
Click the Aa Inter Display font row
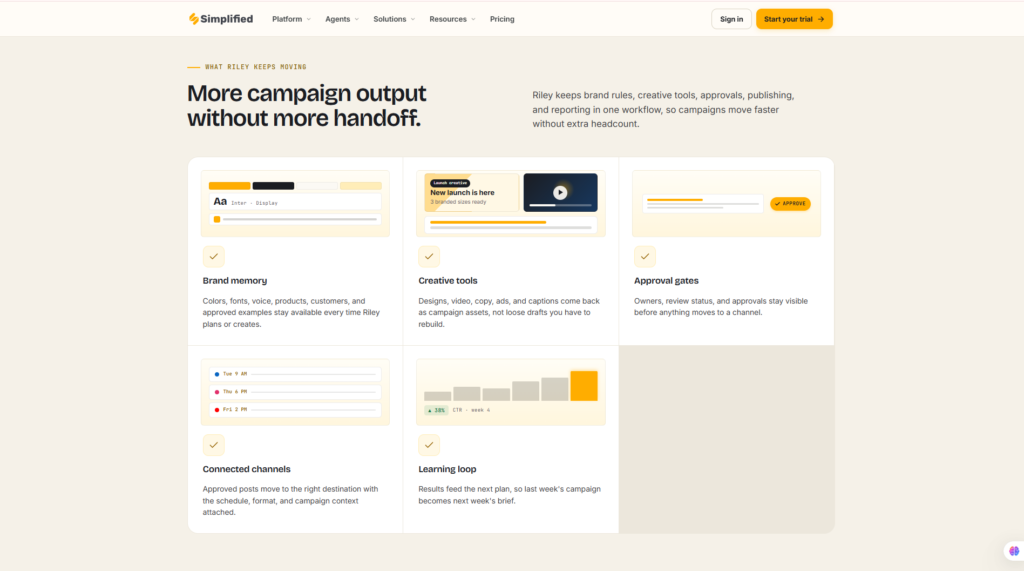tap(295, 202)
